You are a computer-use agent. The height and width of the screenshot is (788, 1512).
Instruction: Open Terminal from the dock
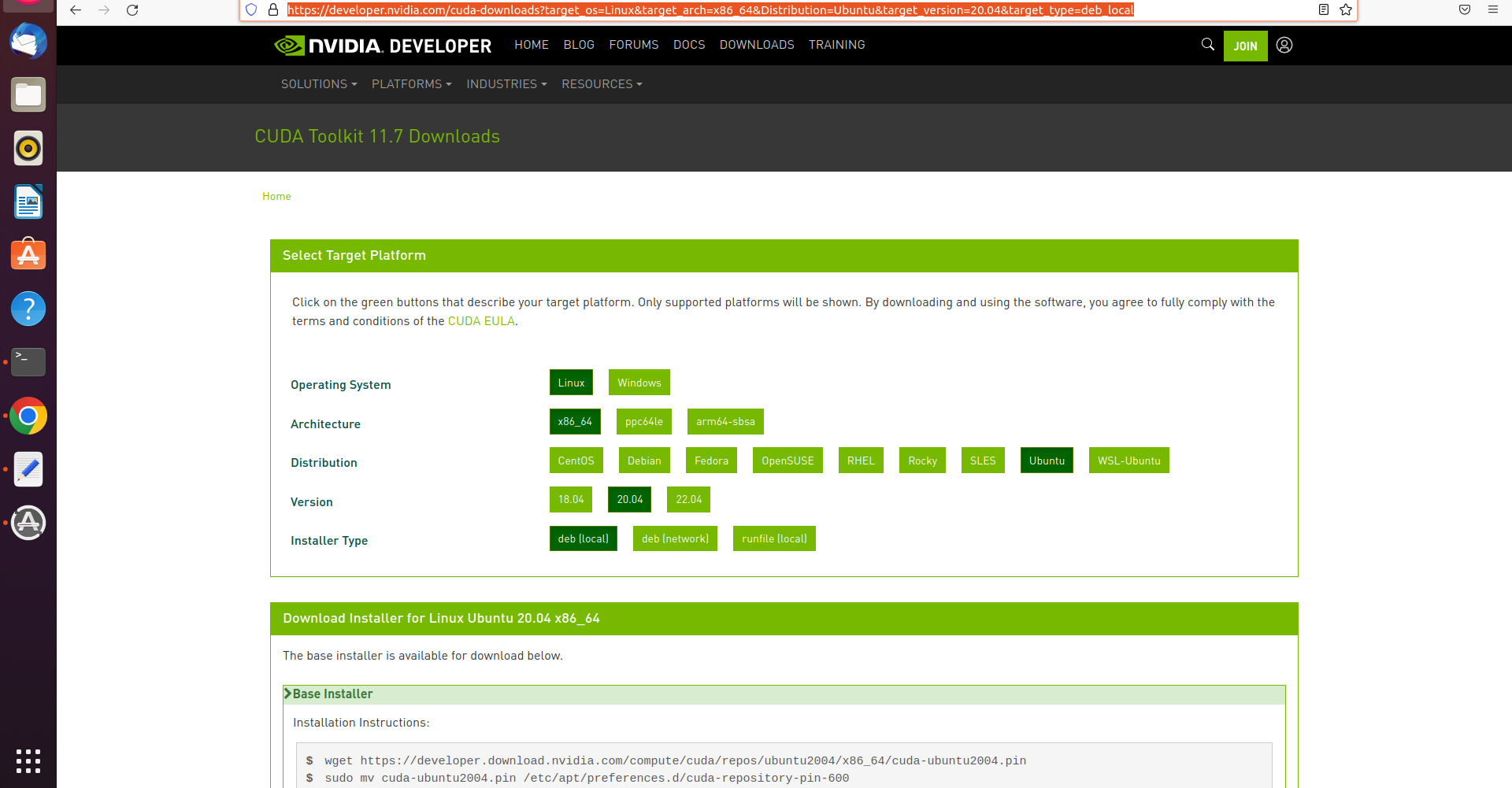28,362
